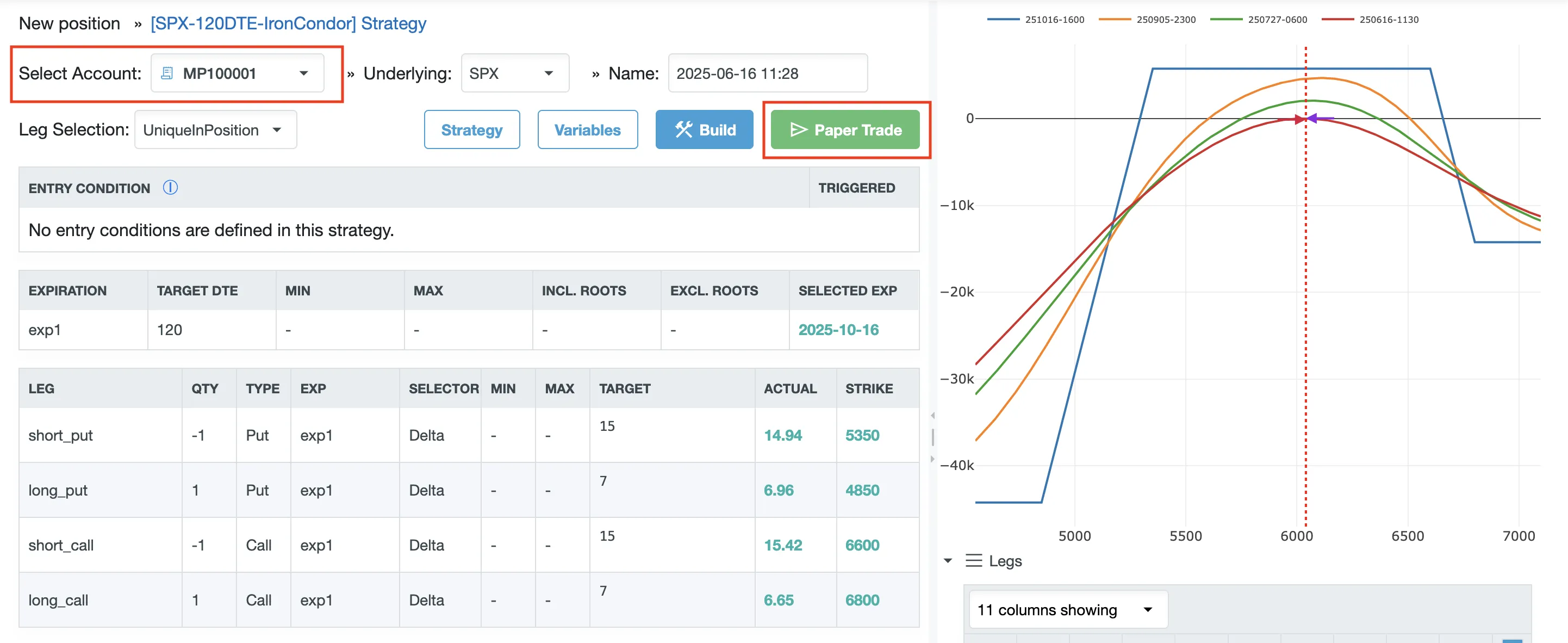1568x643 pixels.
Task: Open the SPX-120DTE-IronCondor Strategy link
Action: (288, 23)
